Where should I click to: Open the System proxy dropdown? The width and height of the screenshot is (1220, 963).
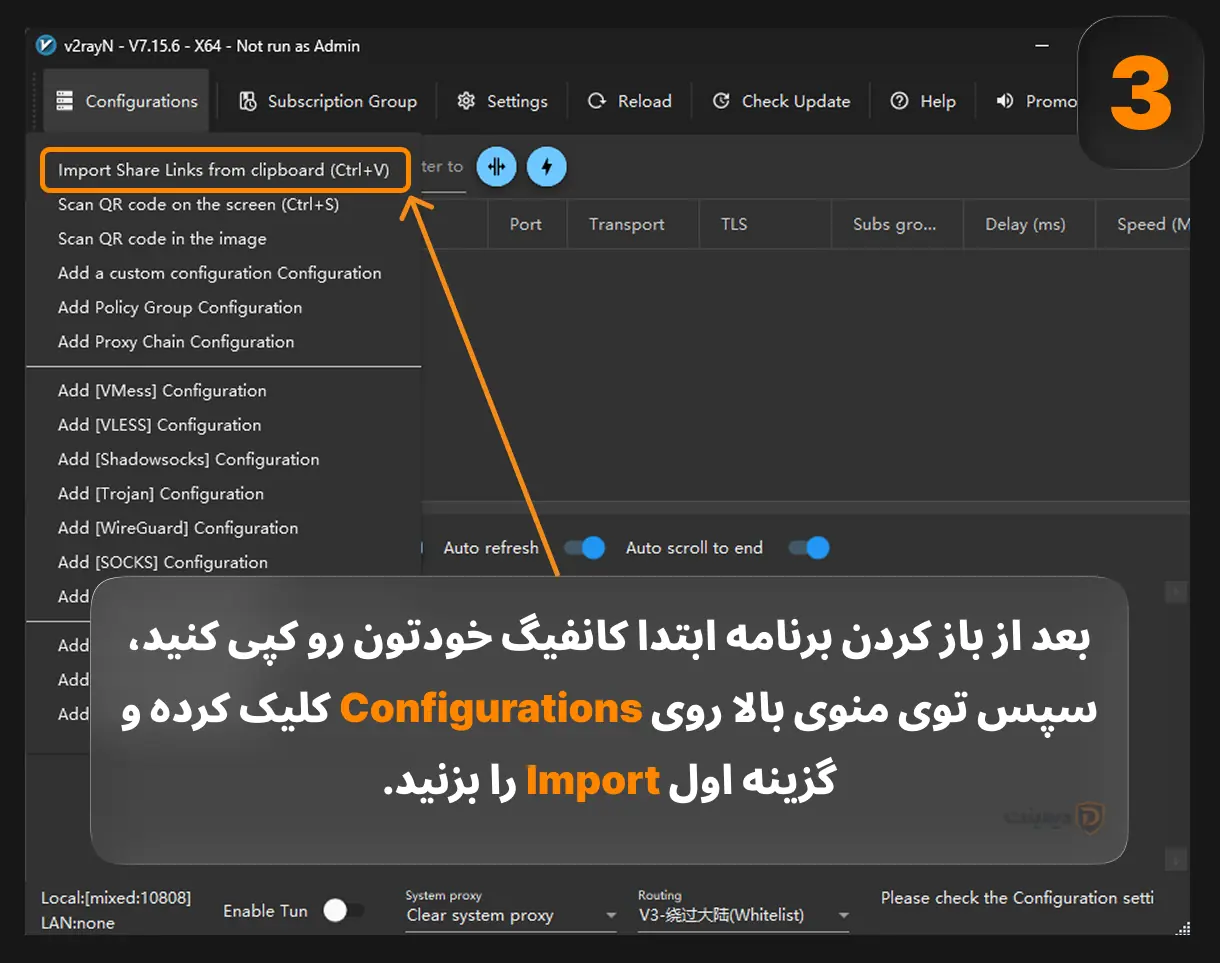click(x=511, y=915)
